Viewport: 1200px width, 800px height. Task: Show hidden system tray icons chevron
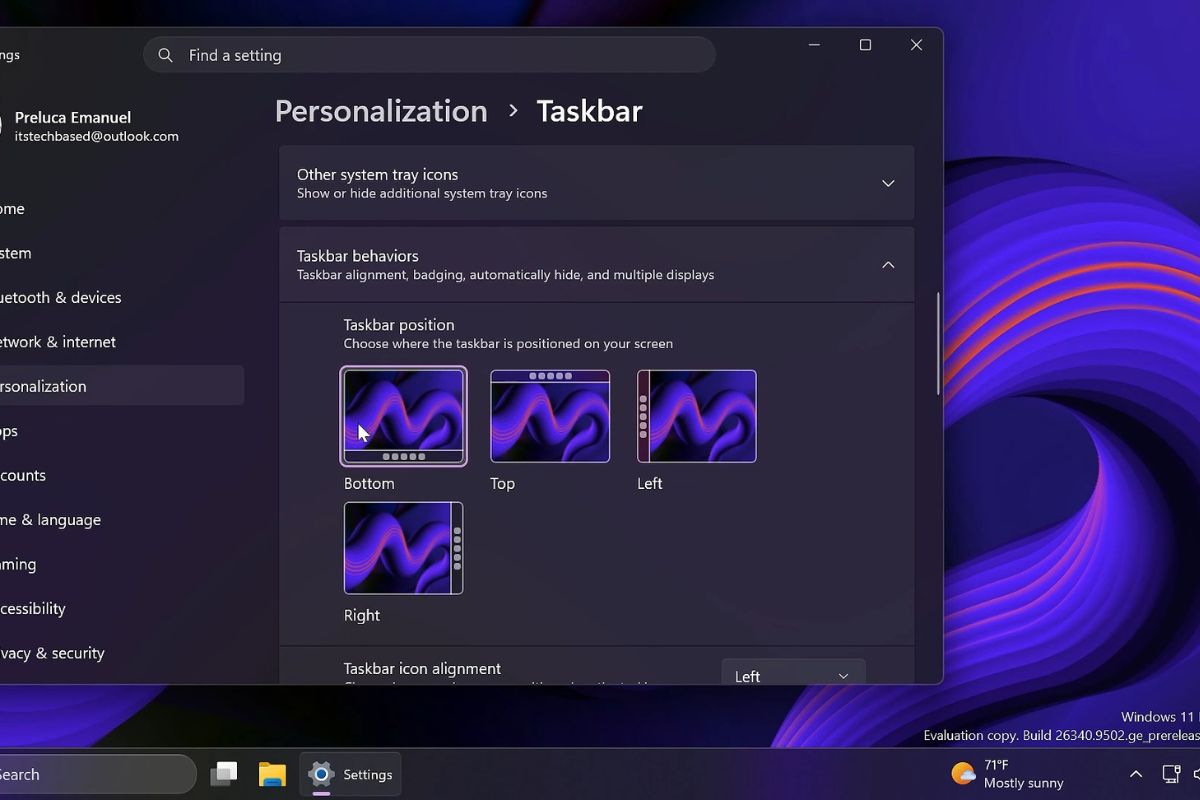pos(1135,774)
